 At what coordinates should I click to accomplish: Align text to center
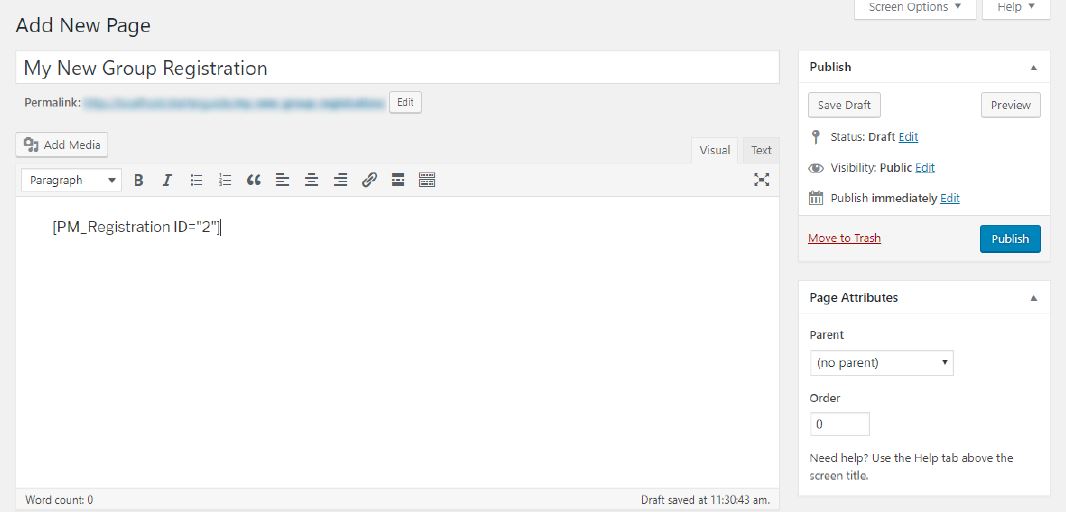[311, 180]
